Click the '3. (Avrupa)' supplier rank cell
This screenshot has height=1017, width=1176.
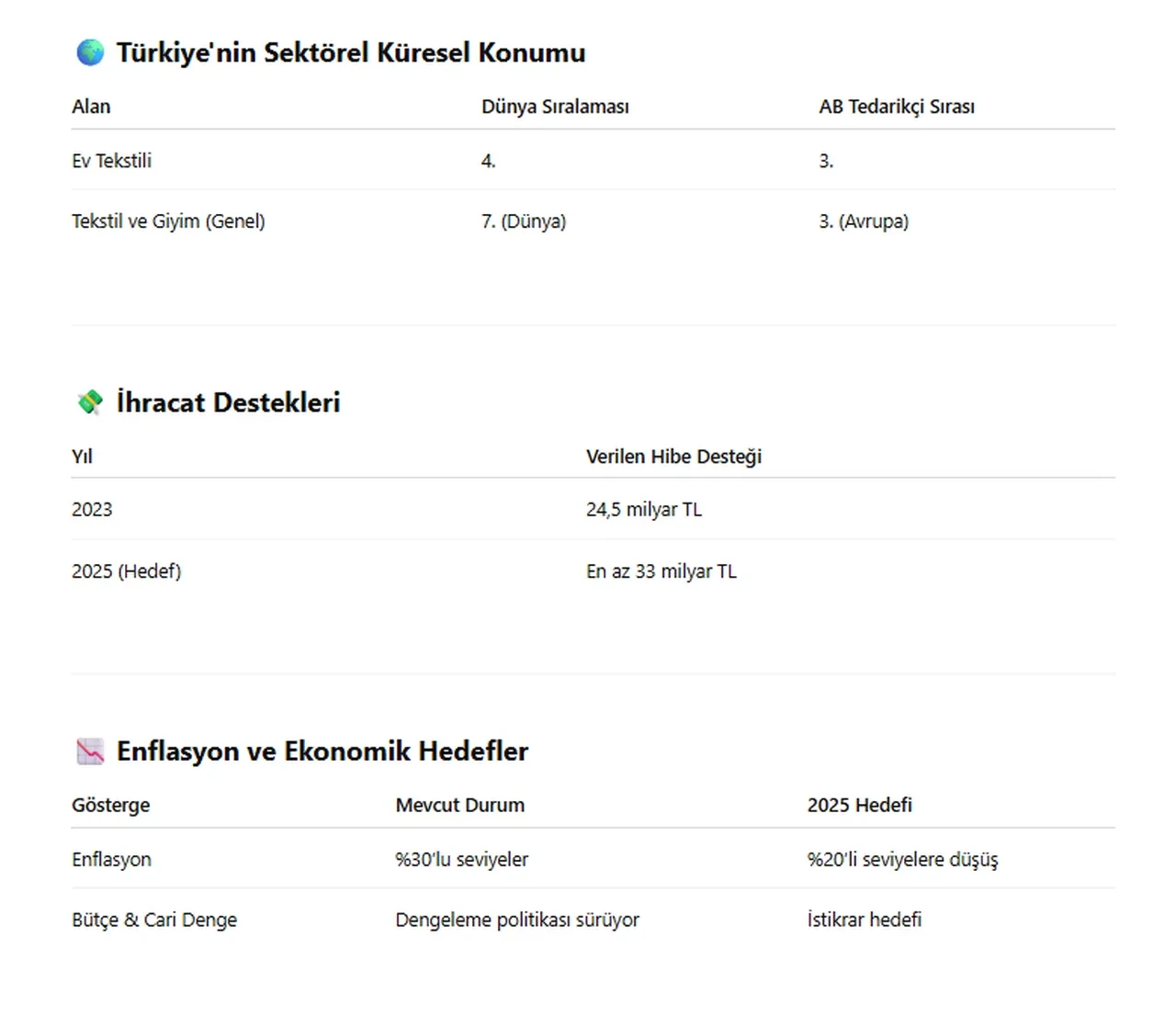864,221
